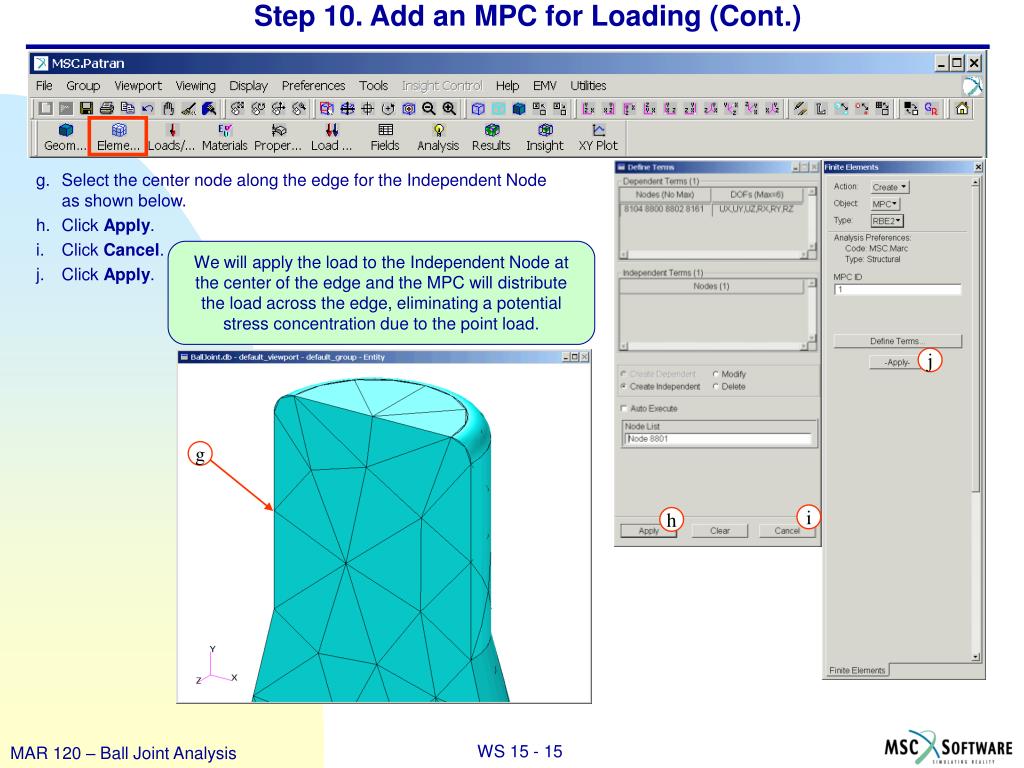Click the Abort hand icon

click(168, 108)
